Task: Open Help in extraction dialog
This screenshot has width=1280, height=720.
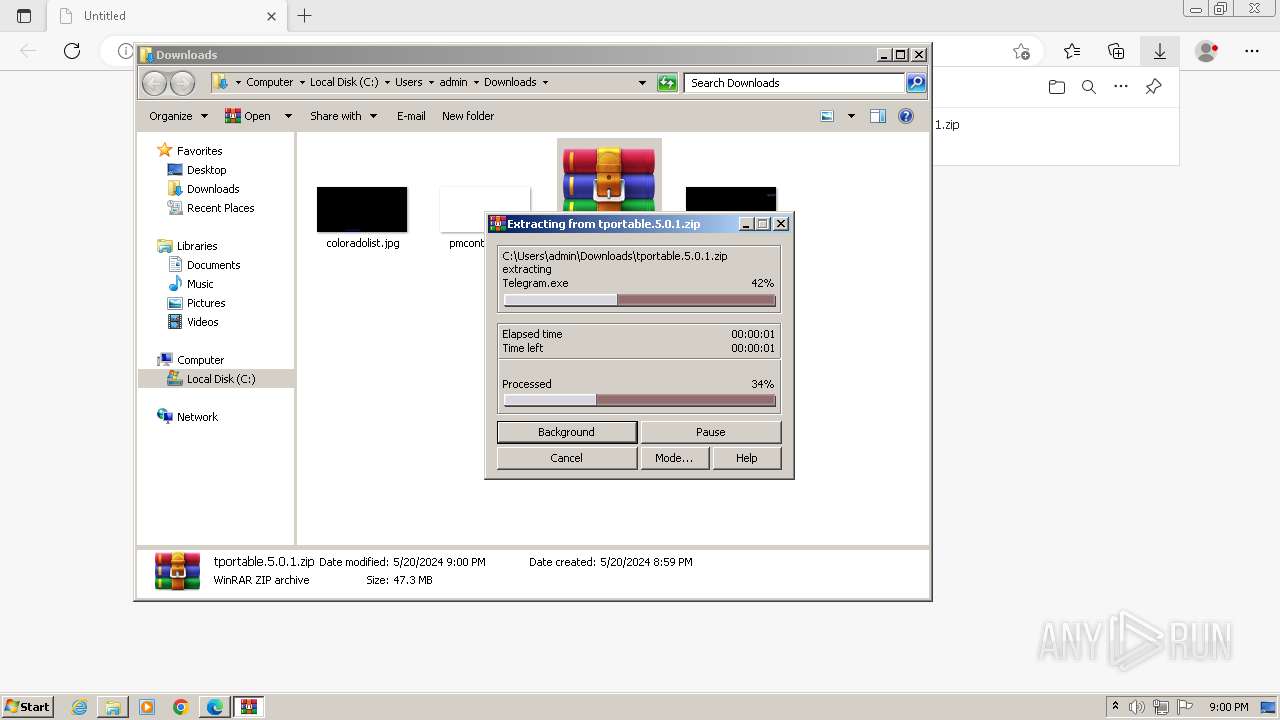Action: 746,458
